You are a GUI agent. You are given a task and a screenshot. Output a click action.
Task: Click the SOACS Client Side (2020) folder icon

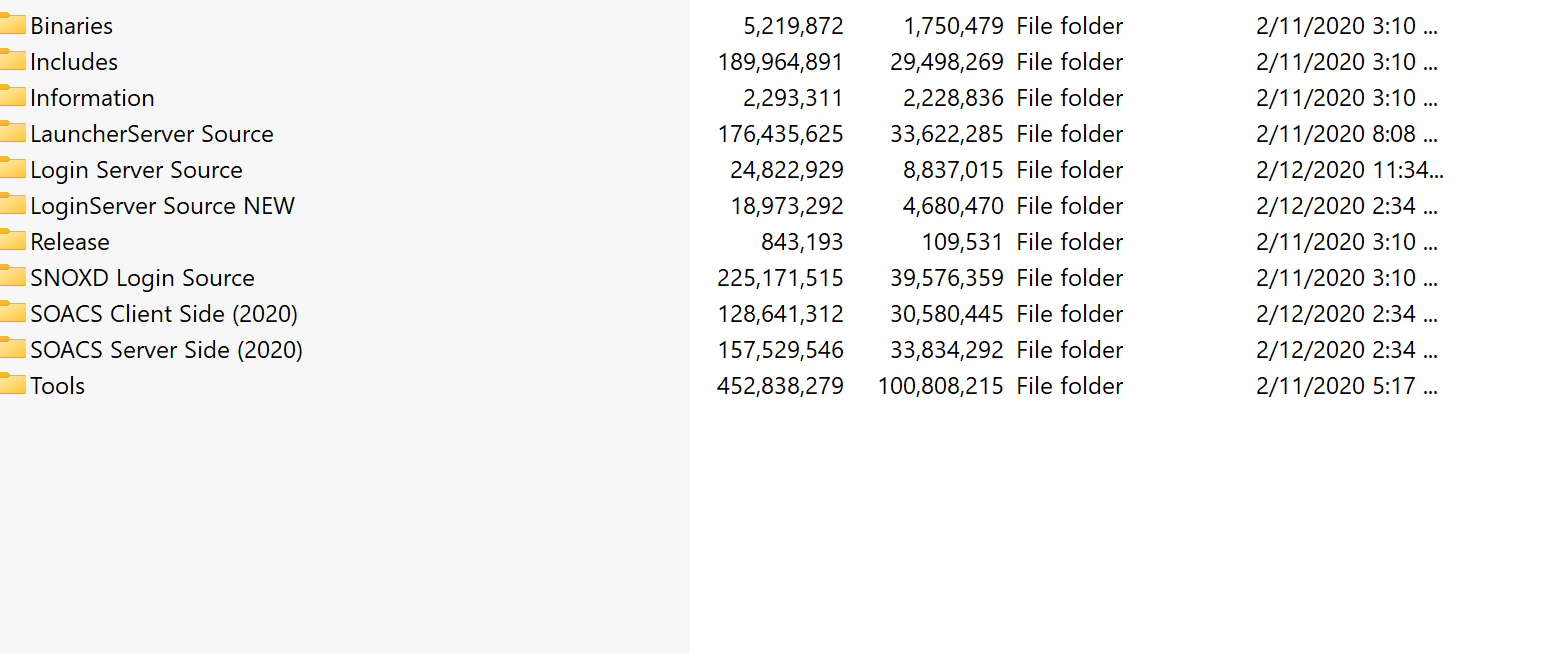coord(12,314)
